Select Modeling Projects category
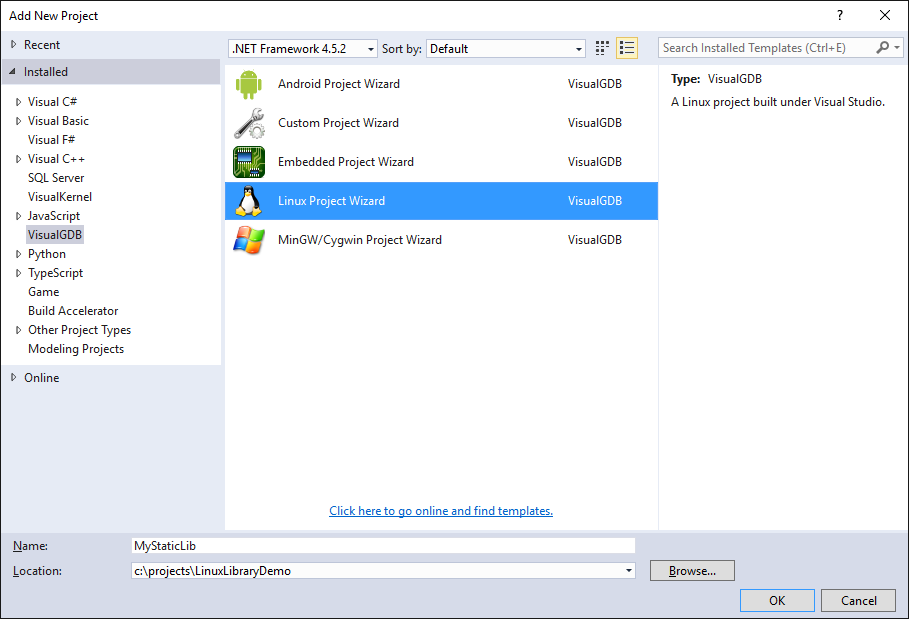This screenshot has height=619, width=909. click(76, 349)
